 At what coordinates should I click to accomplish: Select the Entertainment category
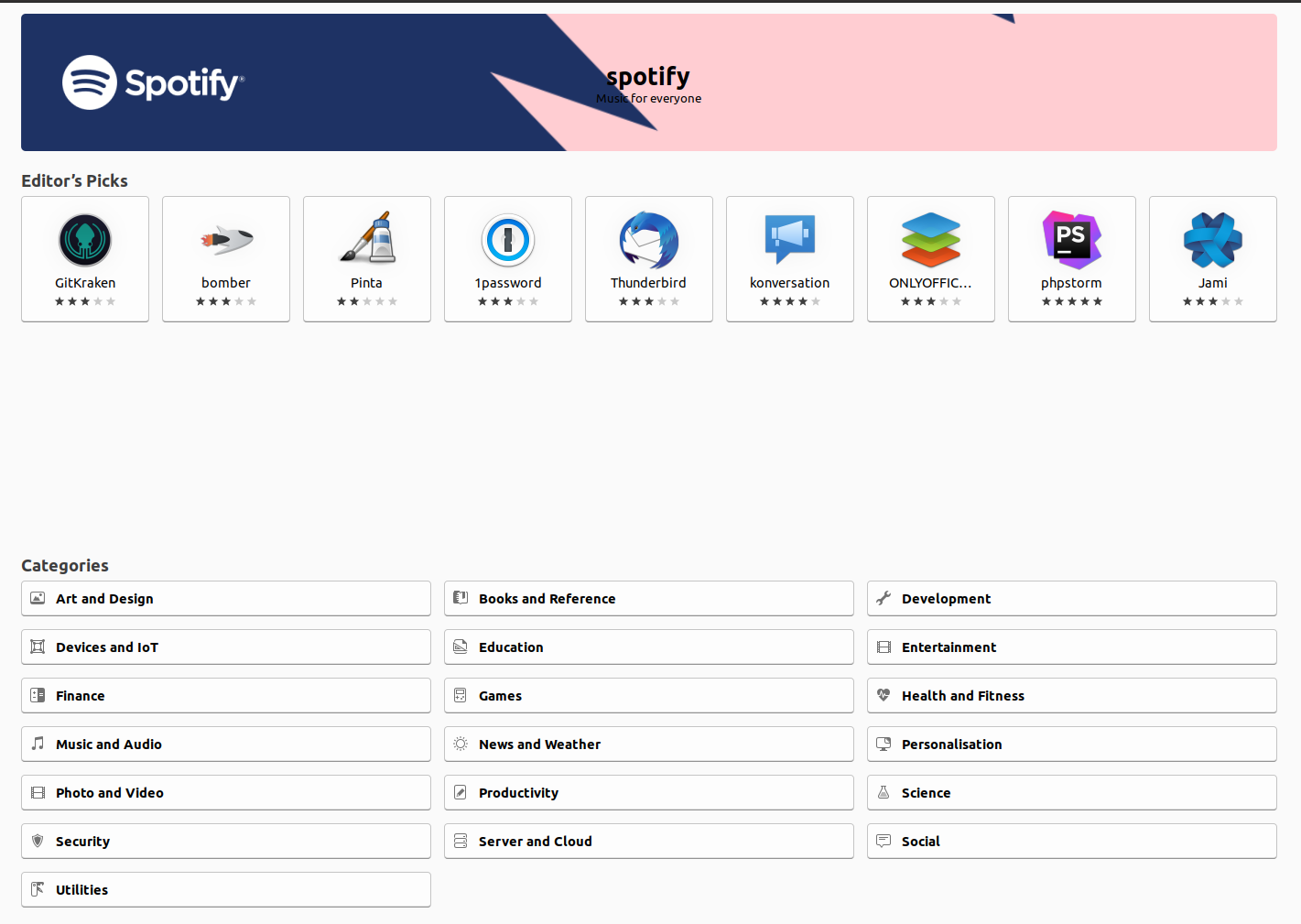(1072, 647)
